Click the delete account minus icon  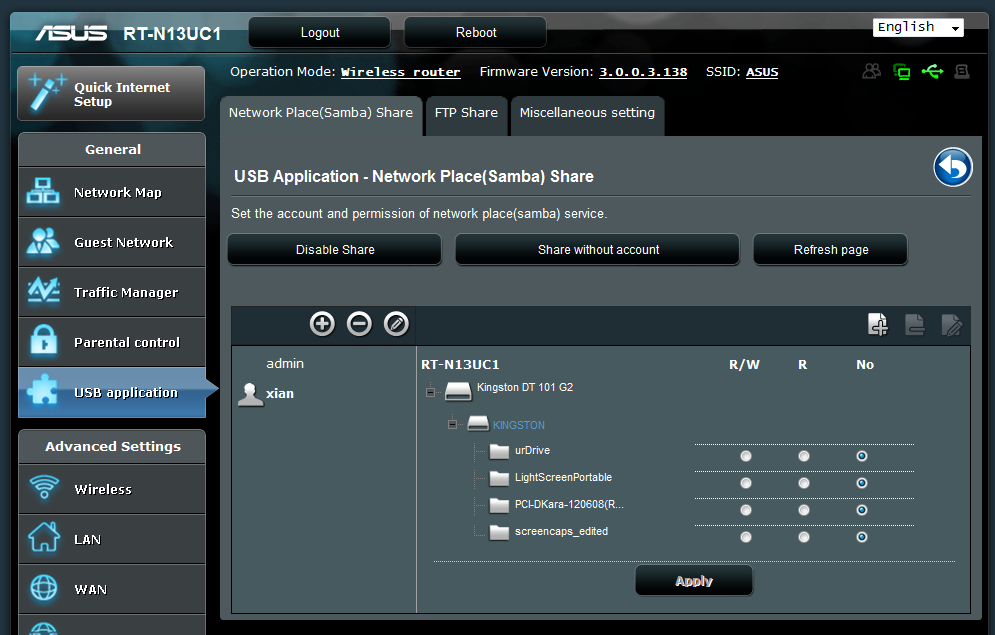click(x=359, y=324)
